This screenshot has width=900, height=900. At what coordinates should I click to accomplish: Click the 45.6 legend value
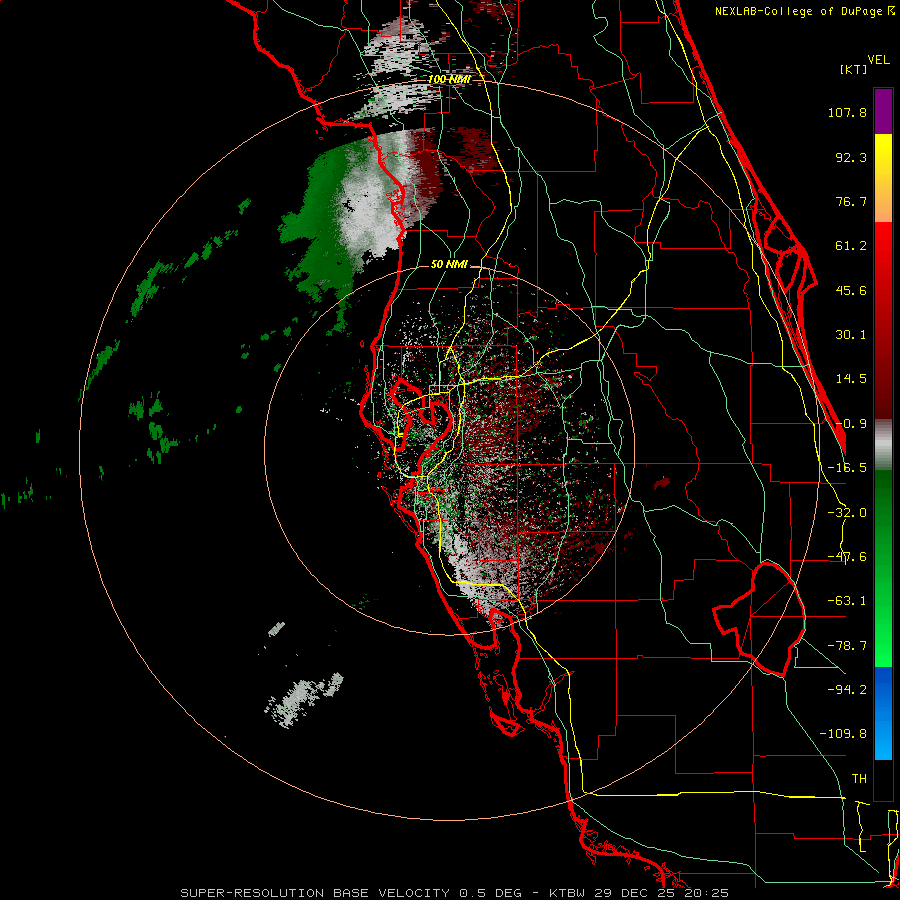[851, 290]
